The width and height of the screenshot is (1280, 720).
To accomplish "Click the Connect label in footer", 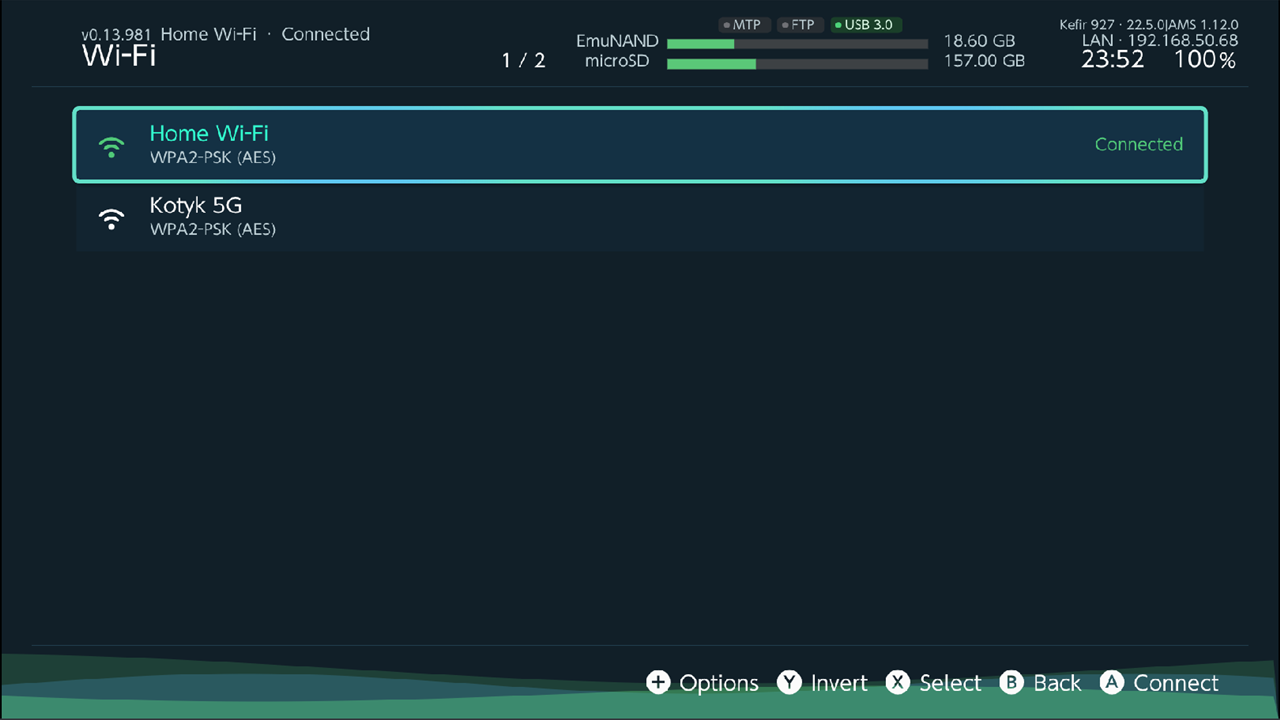I will 1176,683.
